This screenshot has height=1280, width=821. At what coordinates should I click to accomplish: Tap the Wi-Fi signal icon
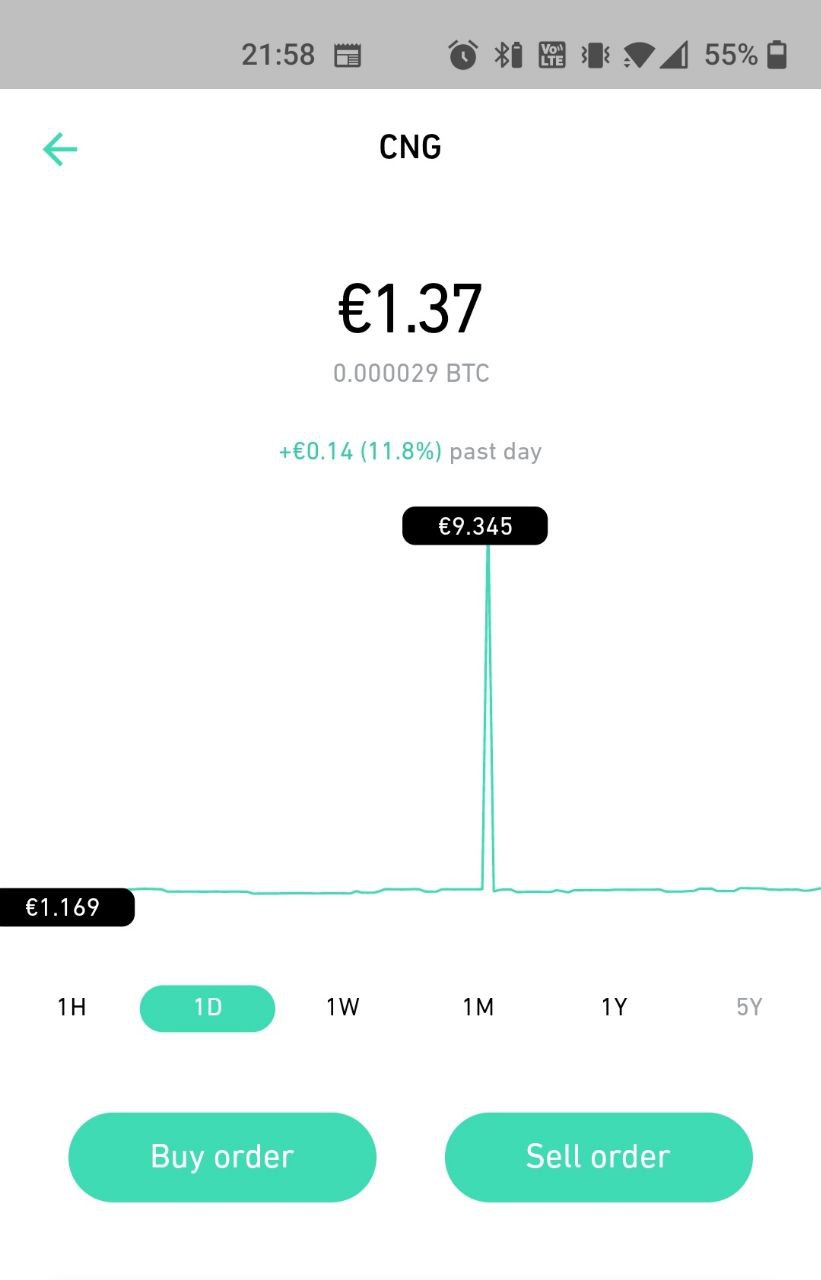(638, 55)
